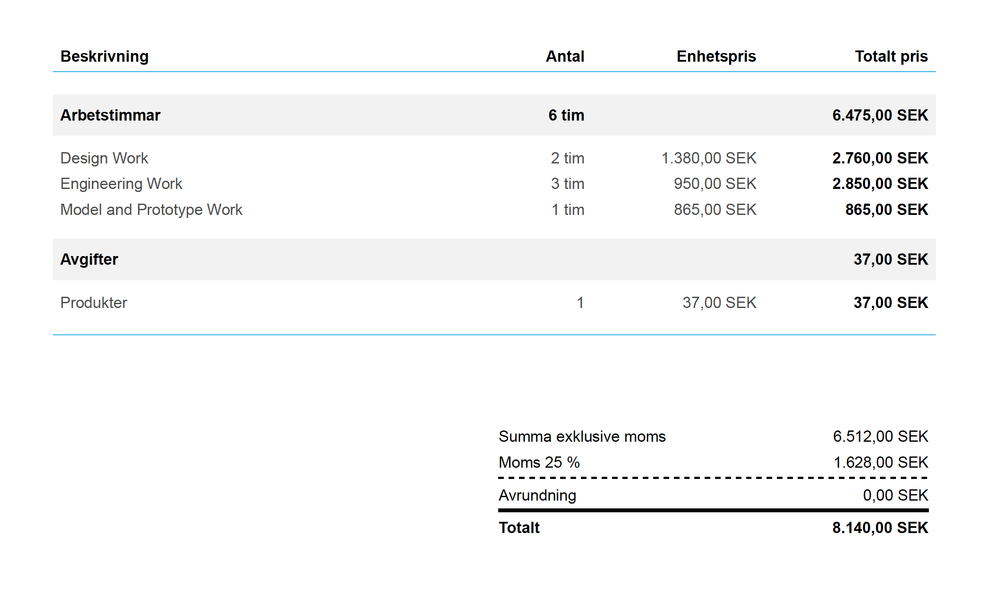
Task: Click the 2.850,00 SEK total price
Action: (880, 183)
